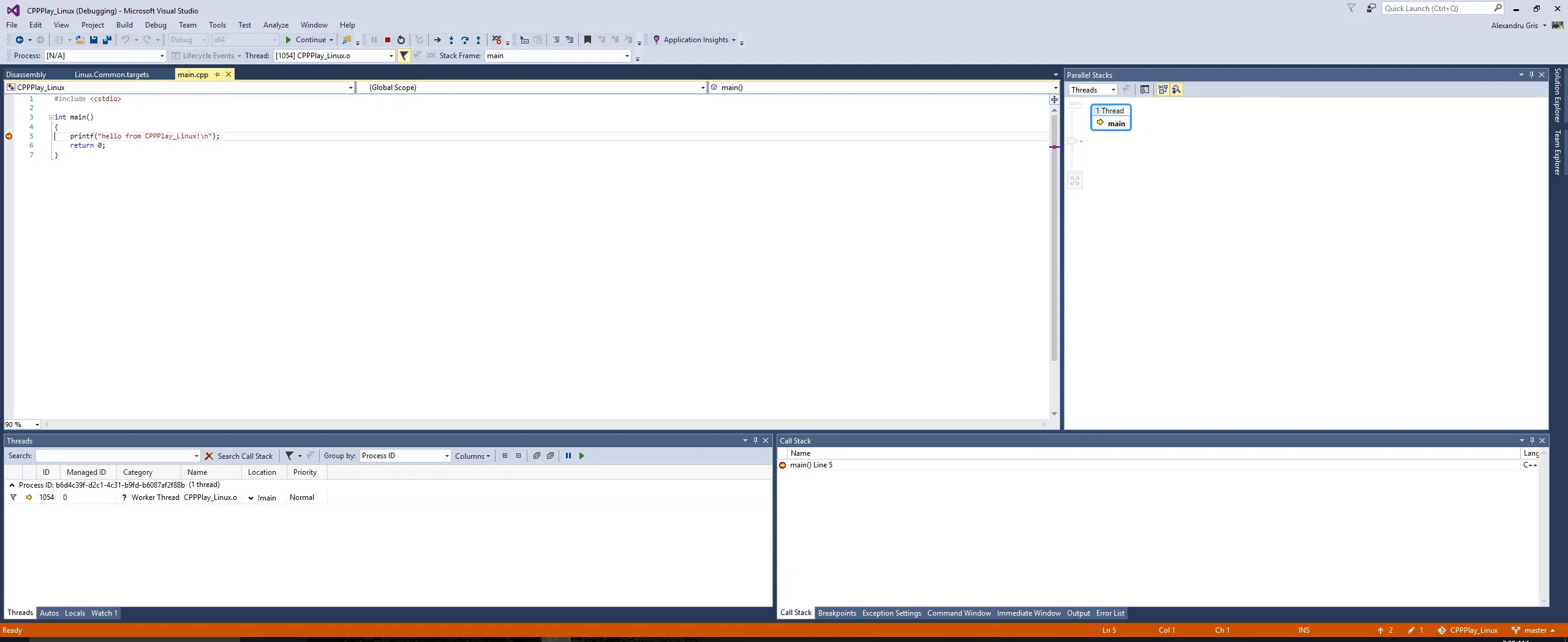Switch to the Breakpoints tab
The image size is (1568, 642).
tap(837, 613)
